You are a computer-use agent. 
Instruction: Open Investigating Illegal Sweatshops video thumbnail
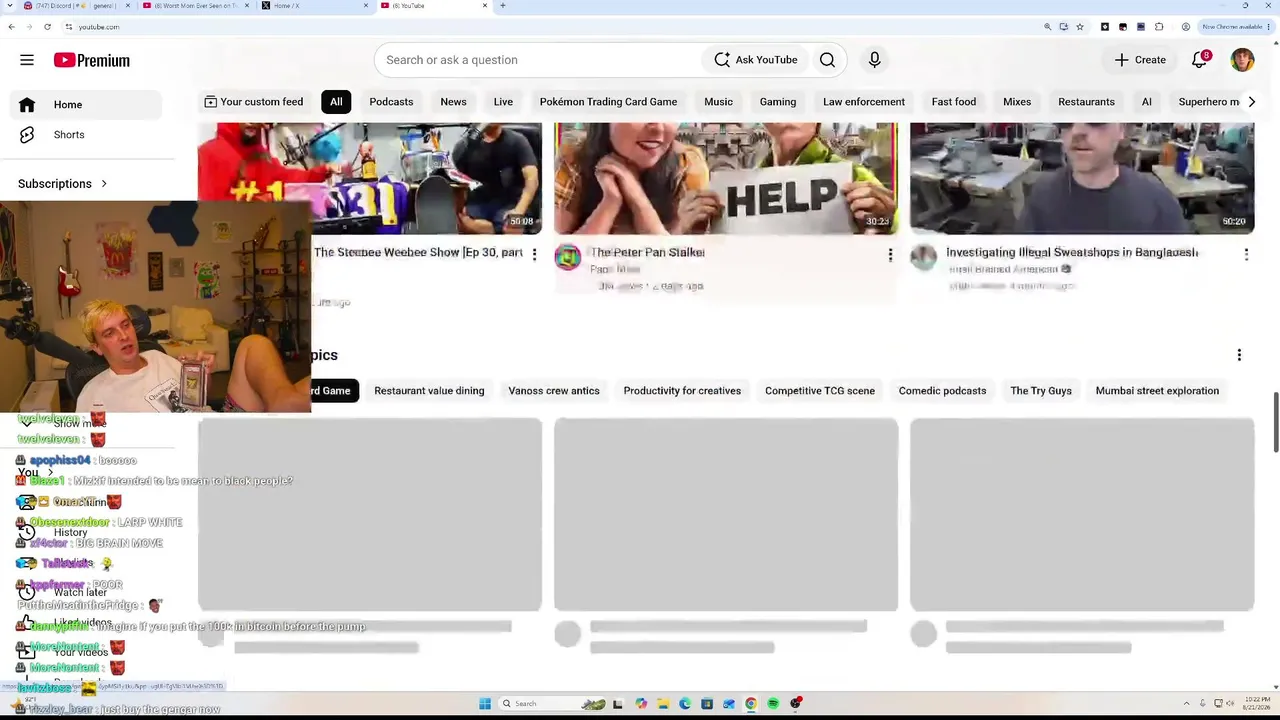click(1082, 179)
